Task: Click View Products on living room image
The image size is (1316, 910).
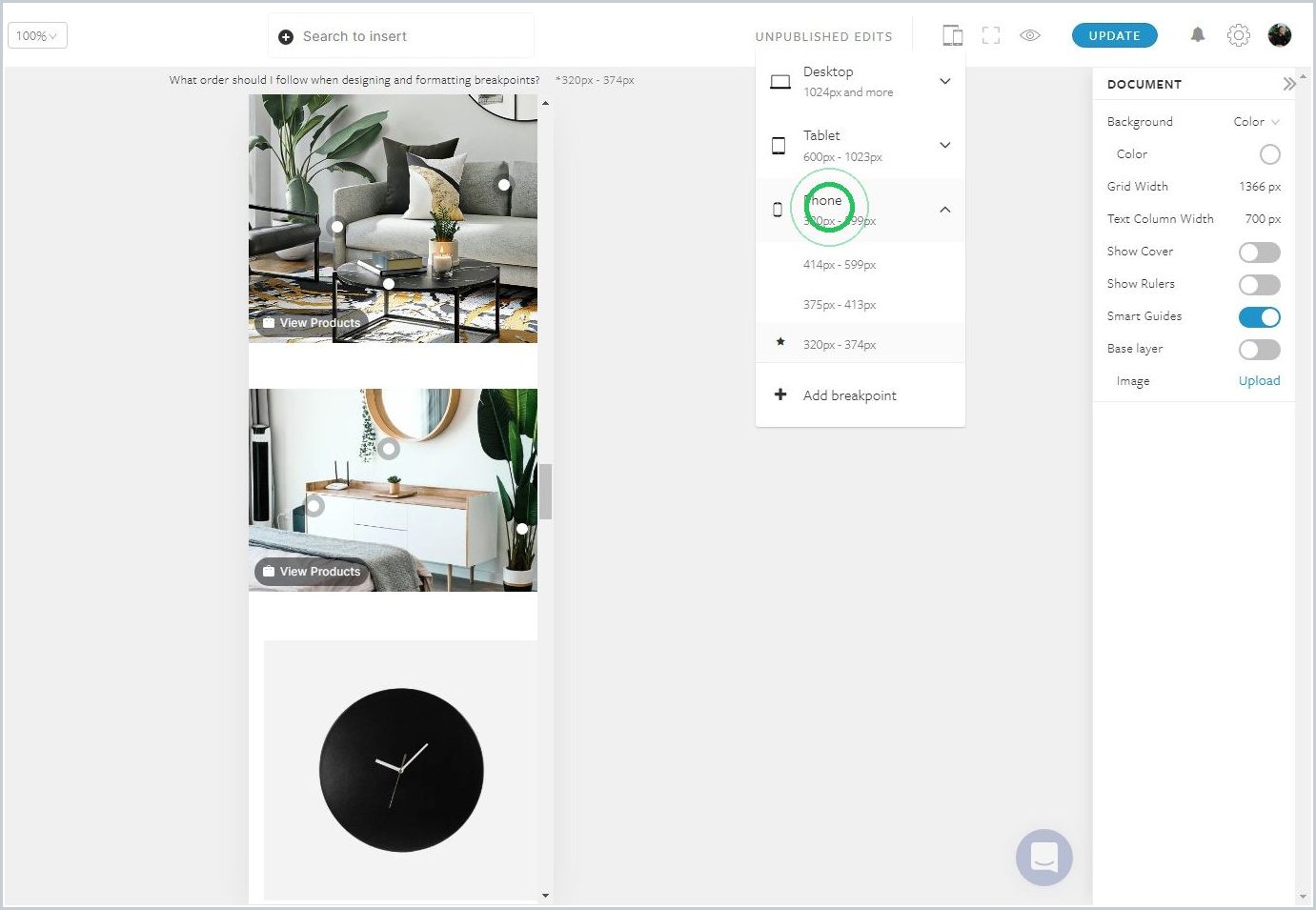Action: 311,323
